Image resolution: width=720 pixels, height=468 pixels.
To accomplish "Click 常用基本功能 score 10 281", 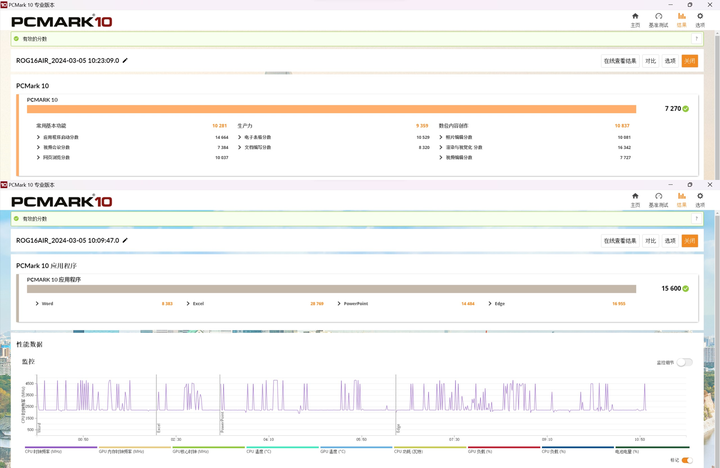I will click(219, 125).
